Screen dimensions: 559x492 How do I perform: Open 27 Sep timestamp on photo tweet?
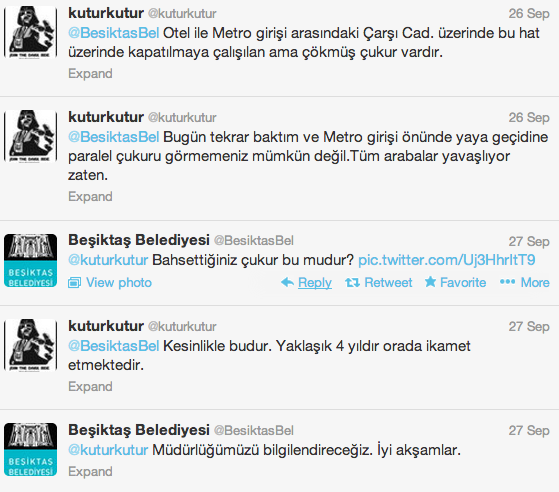point(529,241)
